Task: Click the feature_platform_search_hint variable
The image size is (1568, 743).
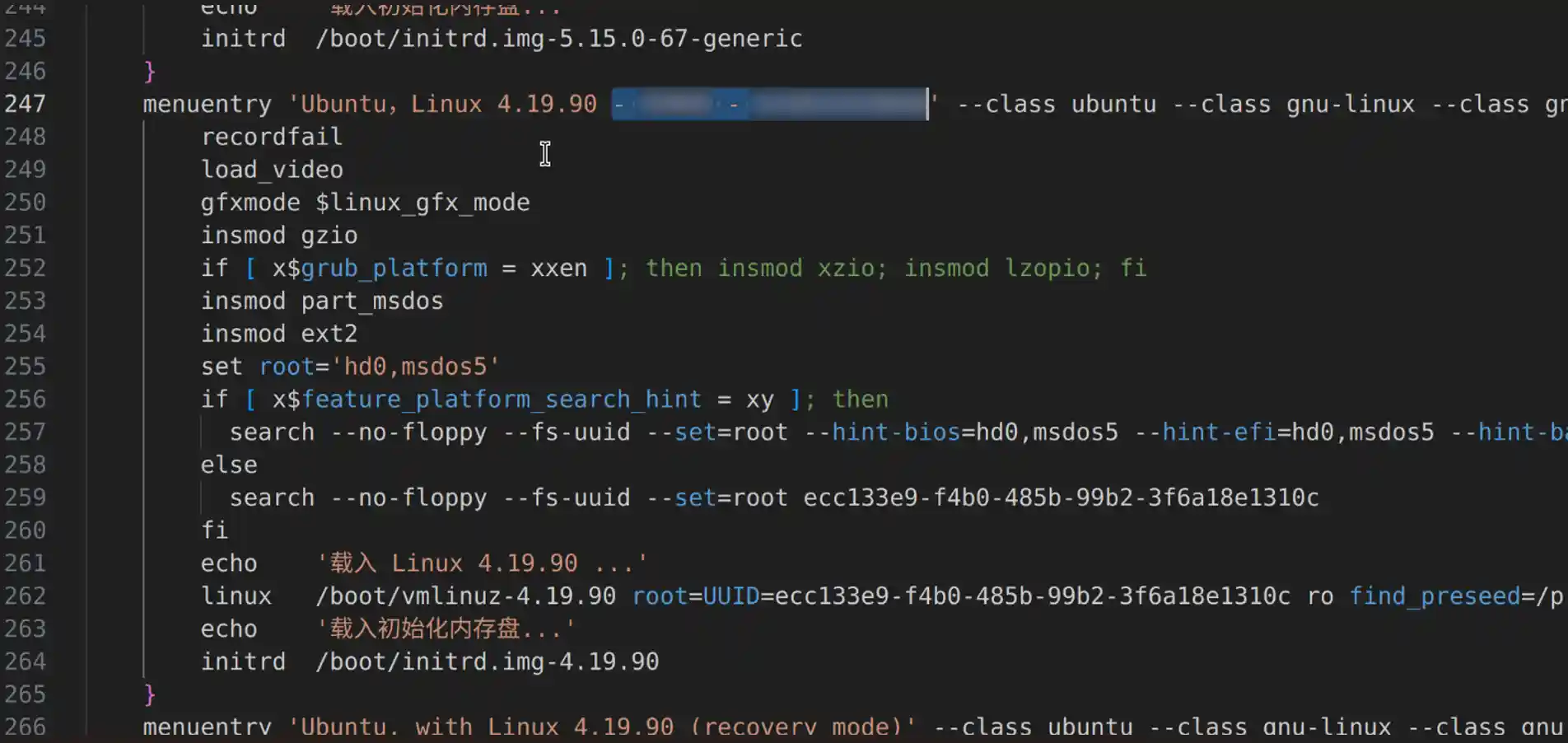Action: point(501,400)
